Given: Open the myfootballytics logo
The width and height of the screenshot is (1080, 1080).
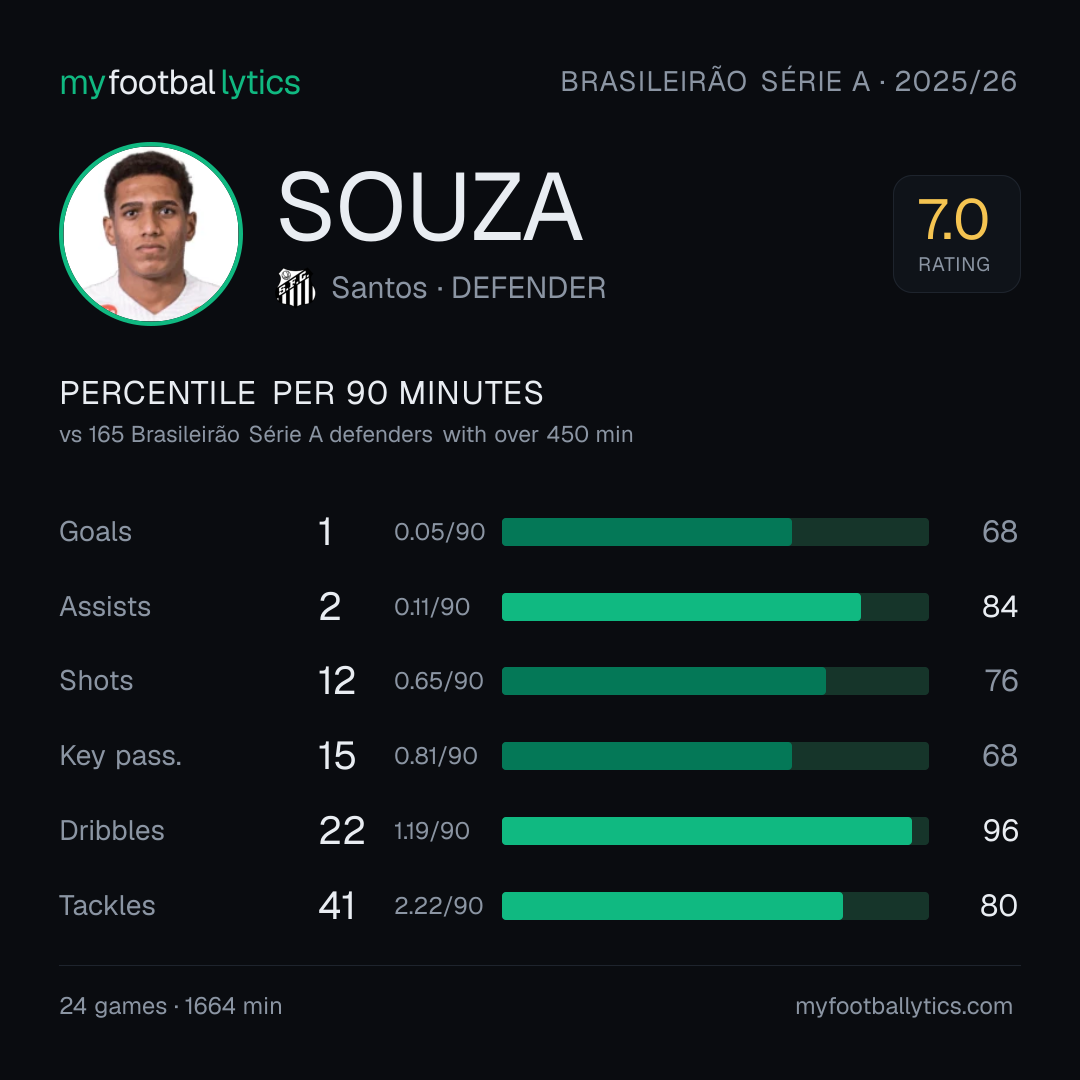Looking at the screenshot, I should coord(180,83).
